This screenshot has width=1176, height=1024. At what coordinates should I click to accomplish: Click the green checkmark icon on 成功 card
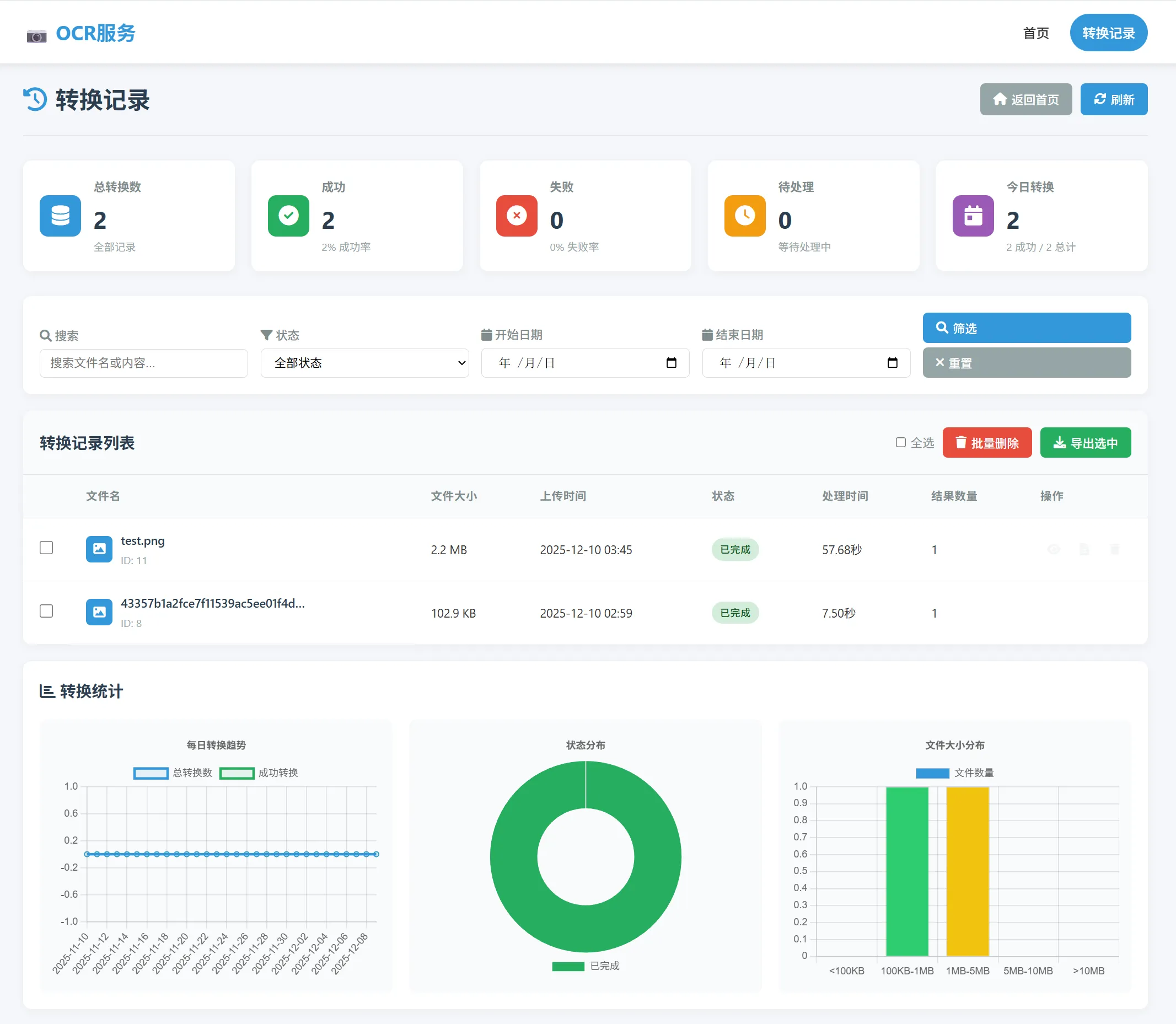point(288,216)
